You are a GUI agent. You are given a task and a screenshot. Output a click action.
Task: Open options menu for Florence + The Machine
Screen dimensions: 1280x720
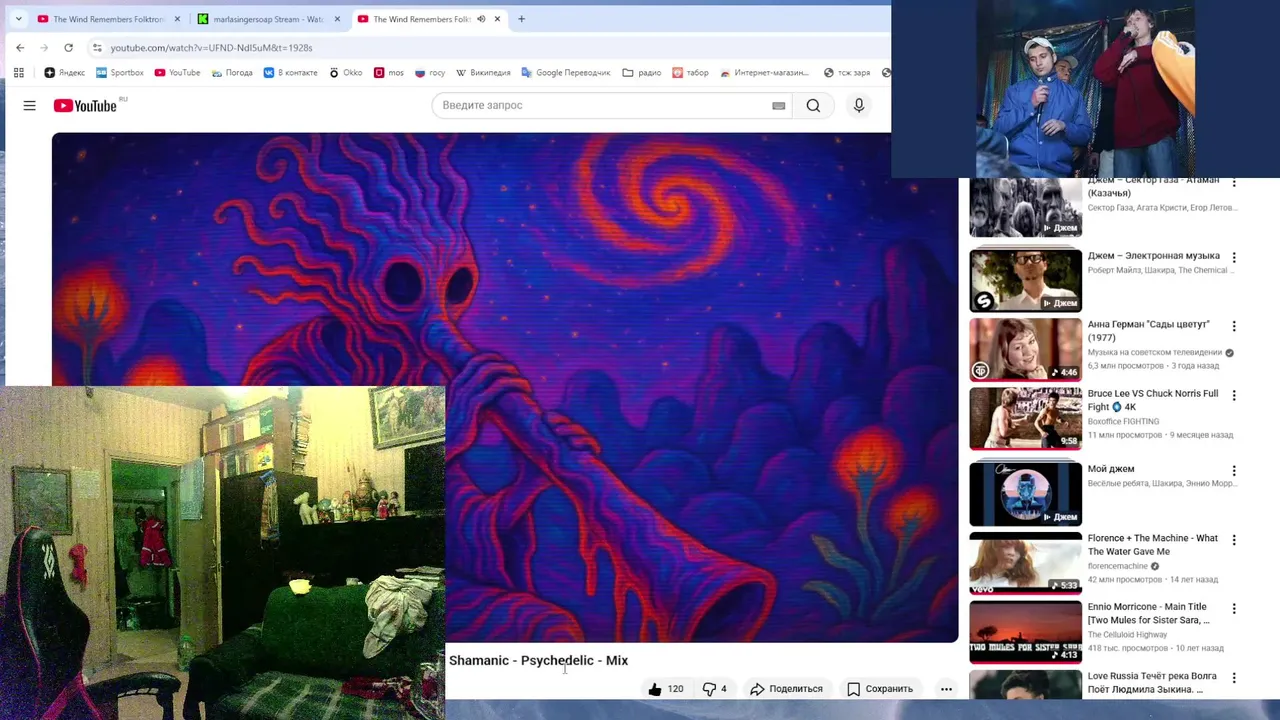(x=1234, y=539)
